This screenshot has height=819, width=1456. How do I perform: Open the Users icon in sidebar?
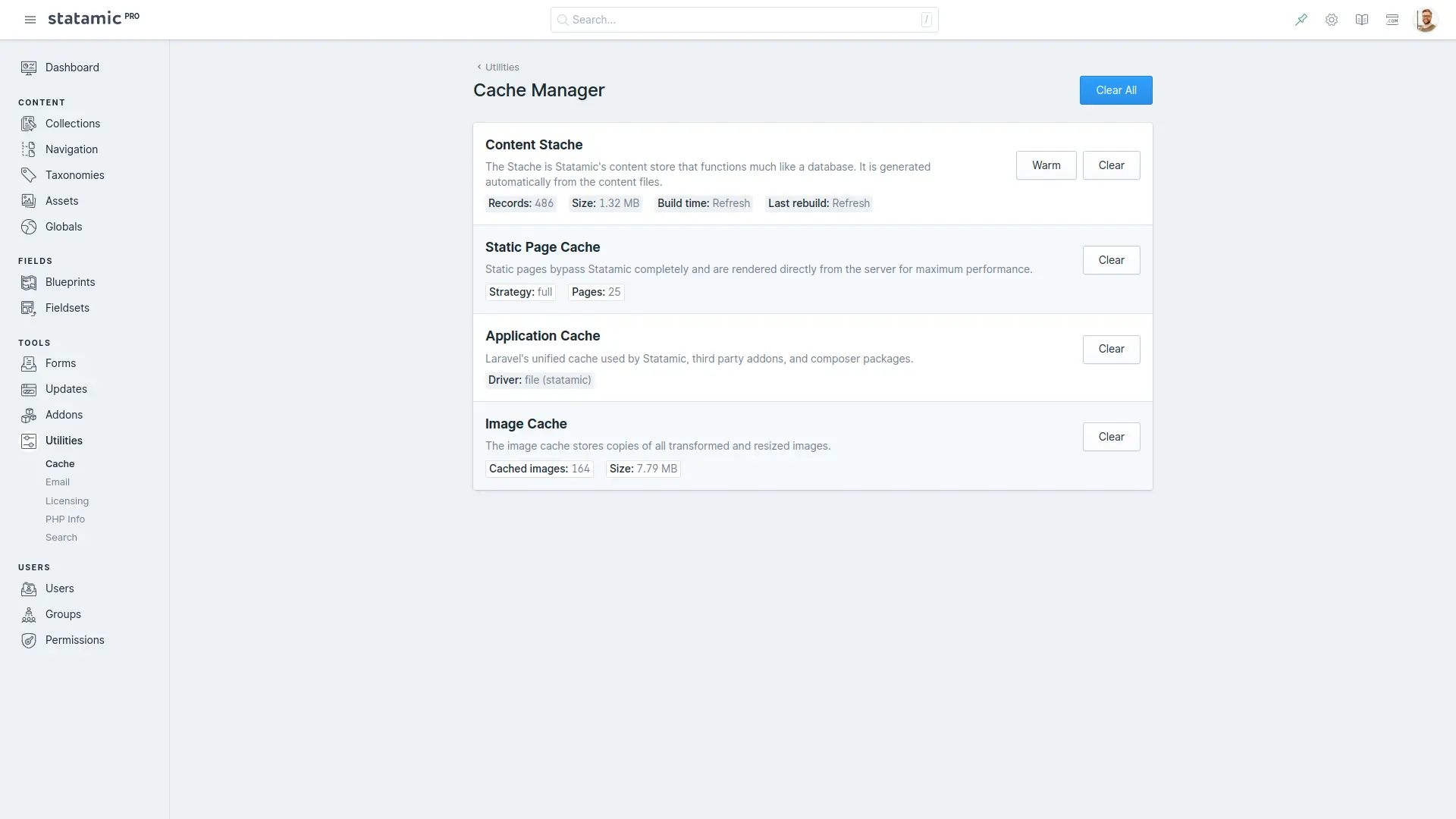(28, 588)
